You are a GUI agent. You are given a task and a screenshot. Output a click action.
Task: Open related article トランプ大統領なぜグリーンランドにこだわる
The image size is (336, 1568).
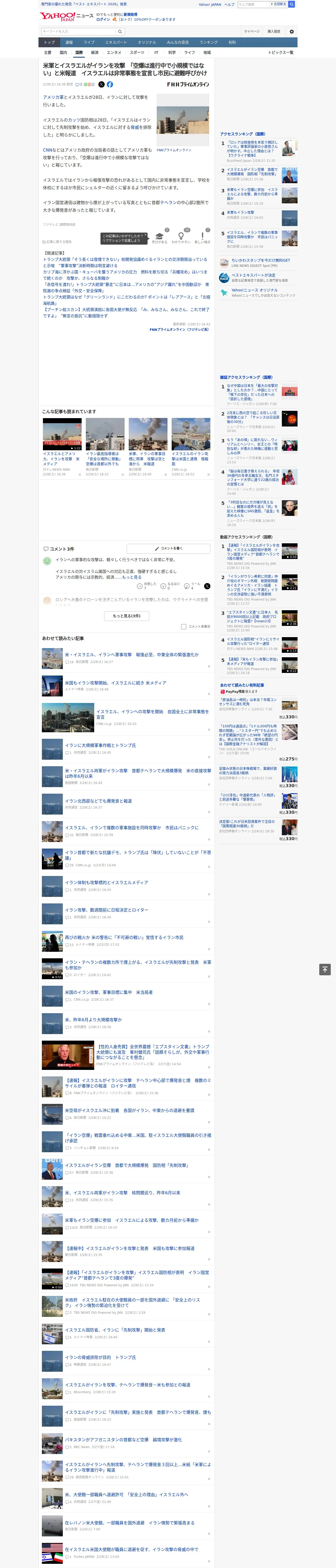pyautogui.click(x=126, y=300)
